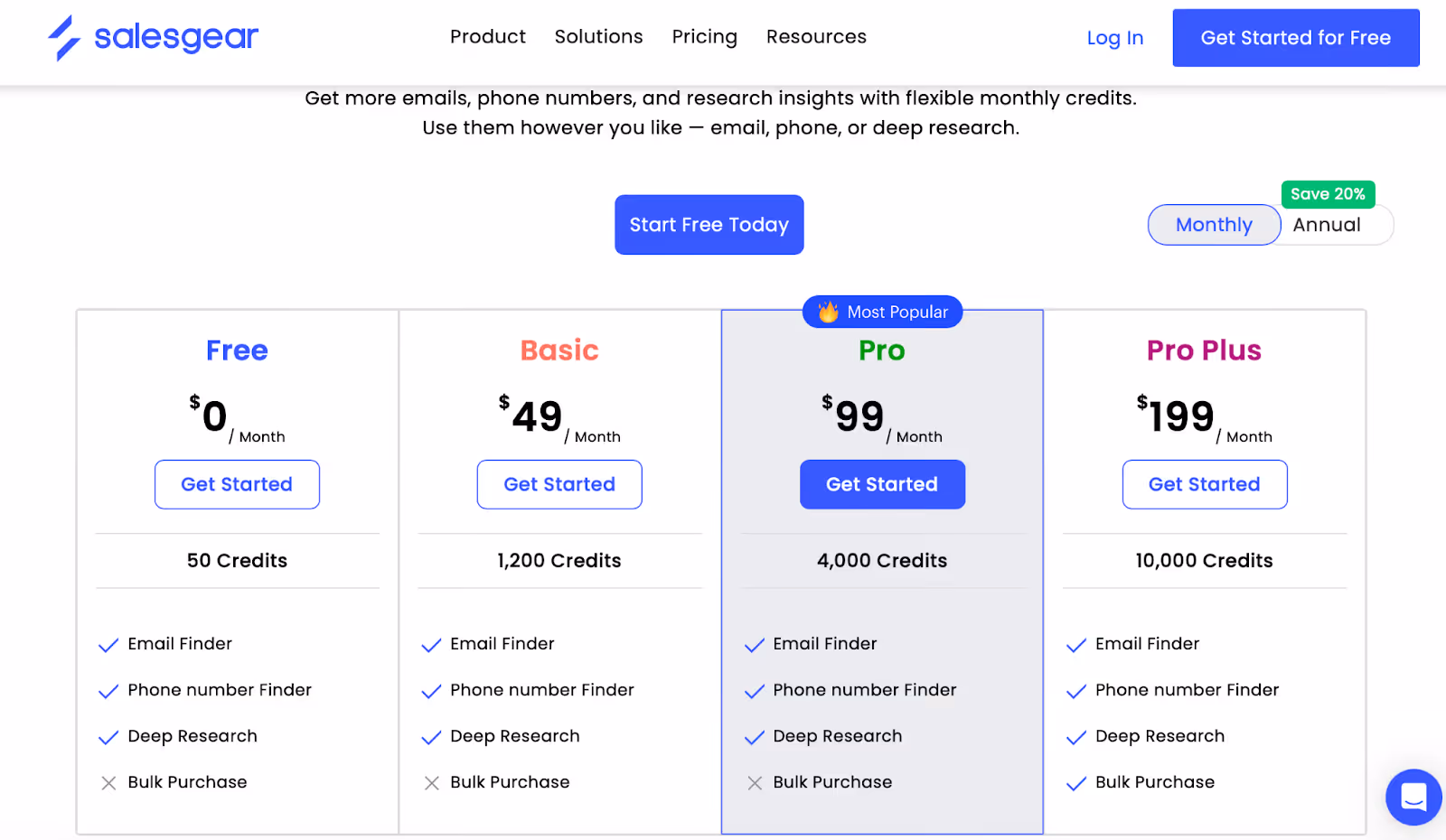Select Monthly billing option
Screen dimensions: 1446x840
coord(1214,225)
